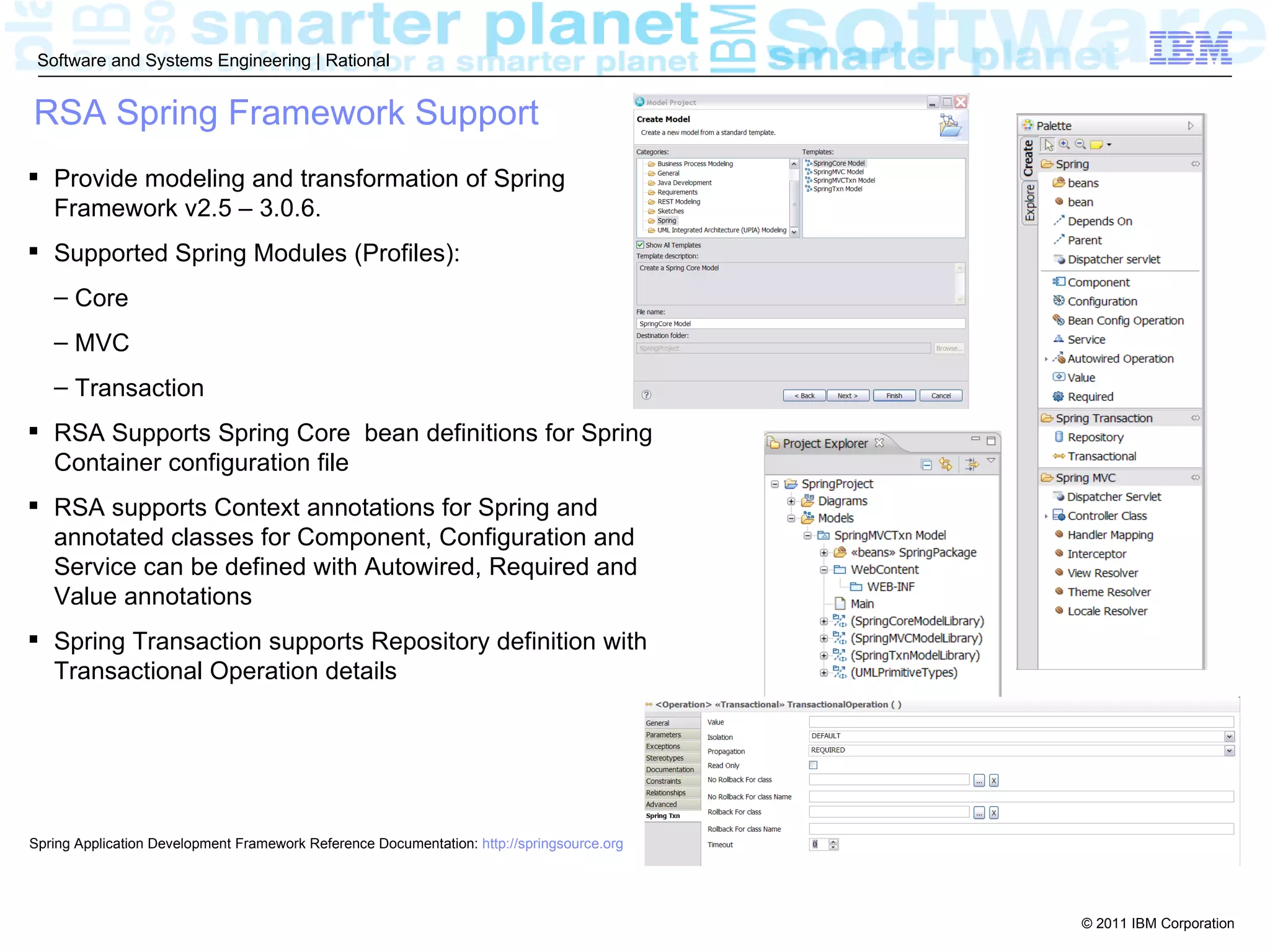The width and height of the screenshot is (1270, 952).
Task: Activate the palette selection arrow tool
Action: coord(1048,144)
